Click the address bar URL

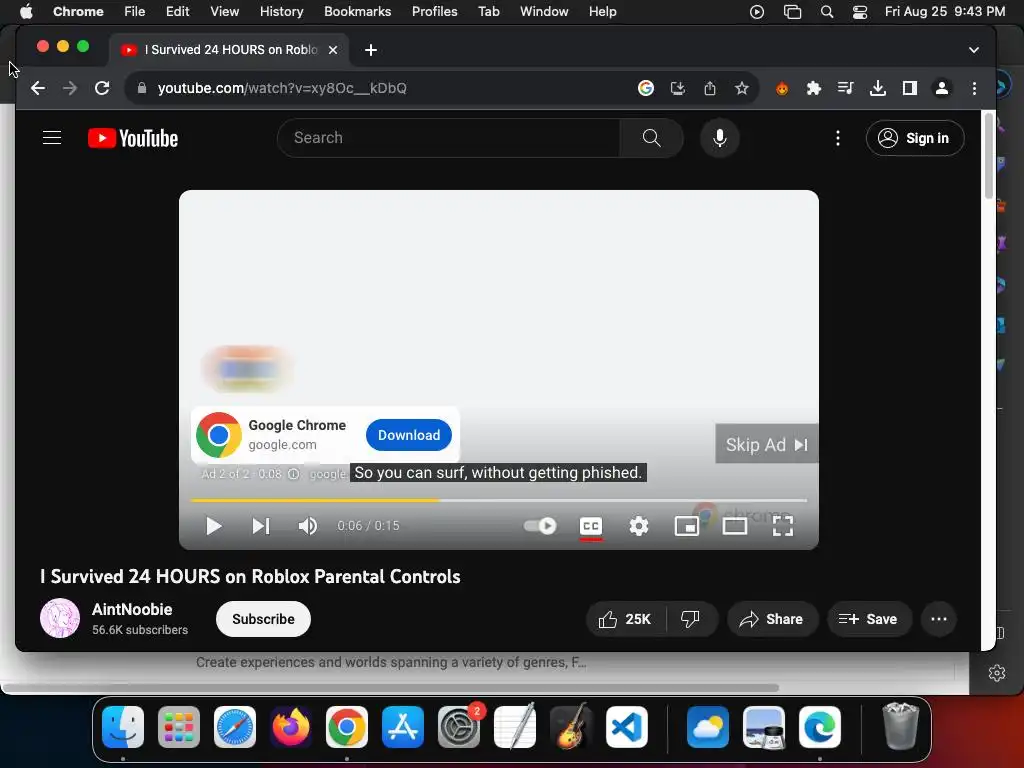point(282,88)
